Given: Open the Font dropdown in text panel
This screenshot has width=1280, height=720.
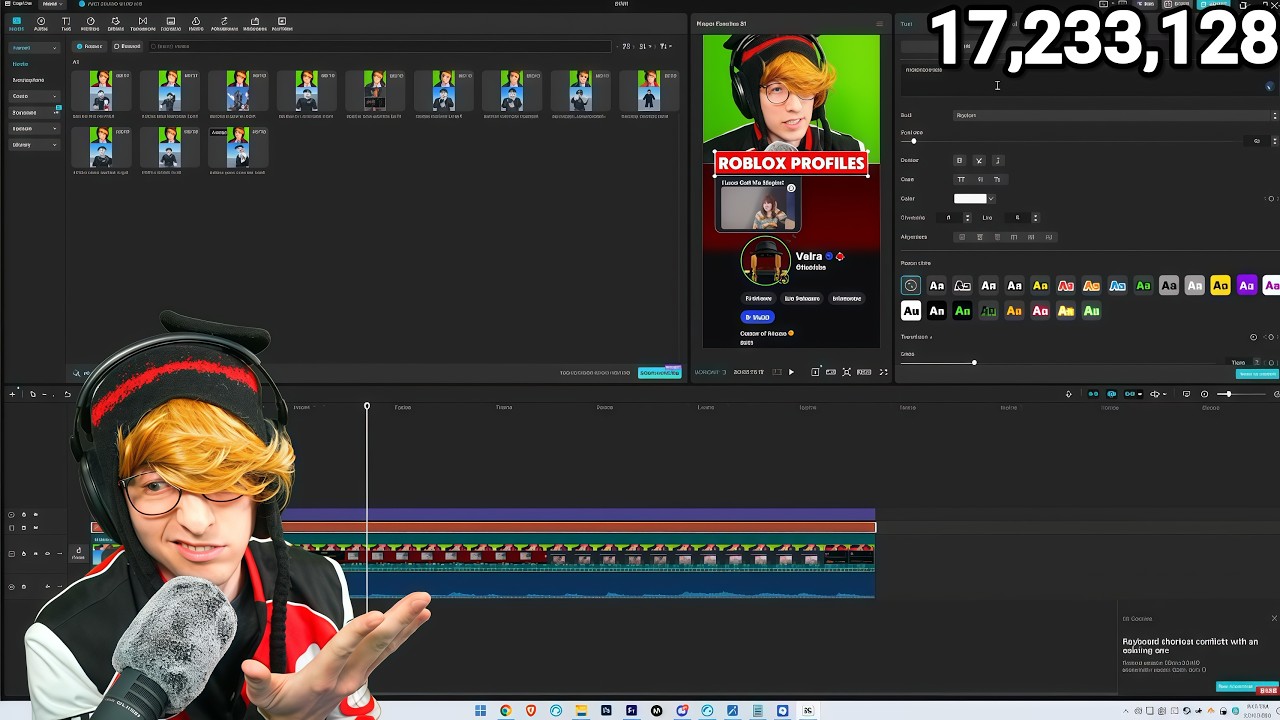Looking at the screenshot, I should [1115, 115].
